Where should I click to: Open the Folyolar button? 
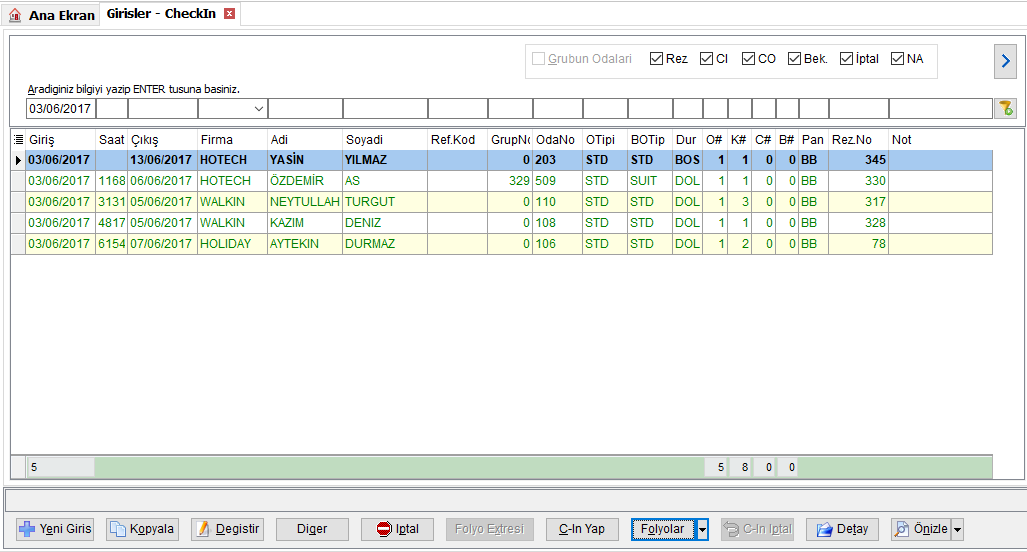pyautogui.click(x=663, y=529)
